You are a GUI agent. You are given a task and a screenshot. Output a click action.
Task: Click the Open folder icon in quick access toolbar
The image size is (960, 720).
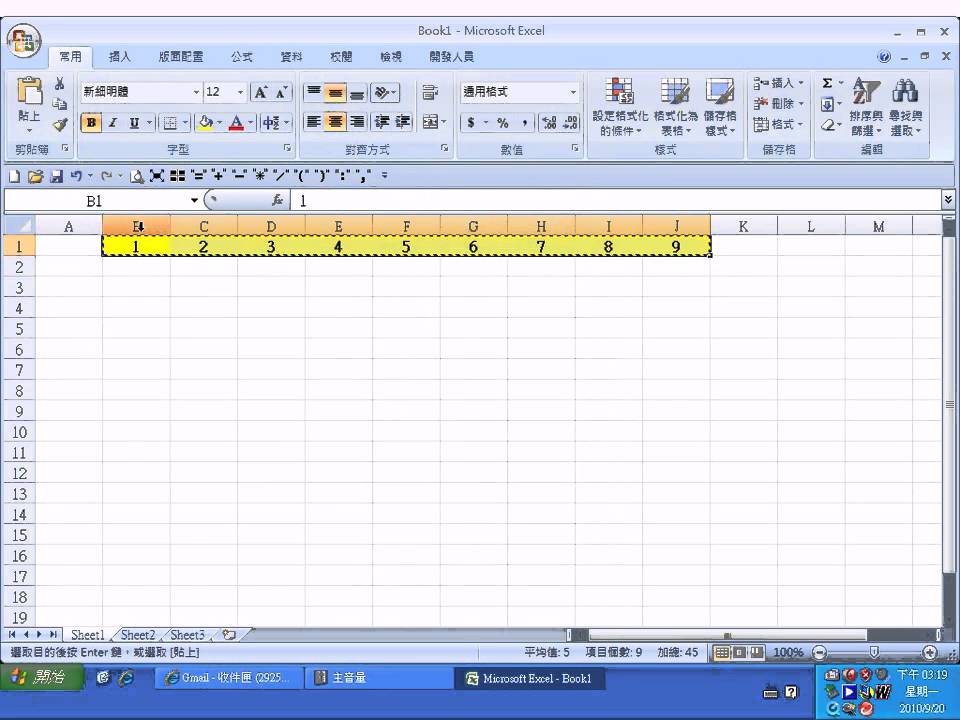tap(35, 176)
